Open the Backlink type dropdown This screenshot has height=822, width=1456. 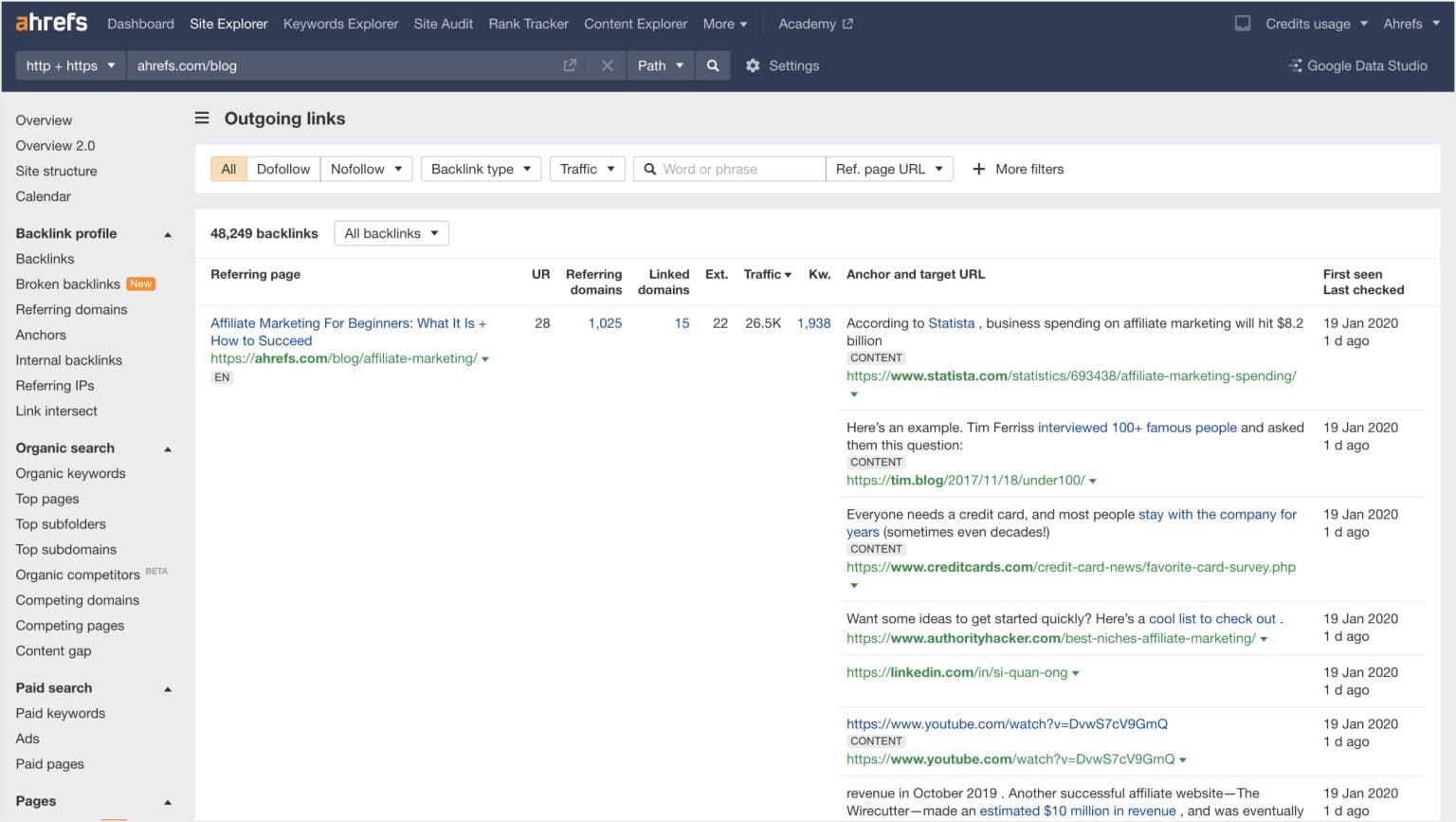click(x=481, y=169)
